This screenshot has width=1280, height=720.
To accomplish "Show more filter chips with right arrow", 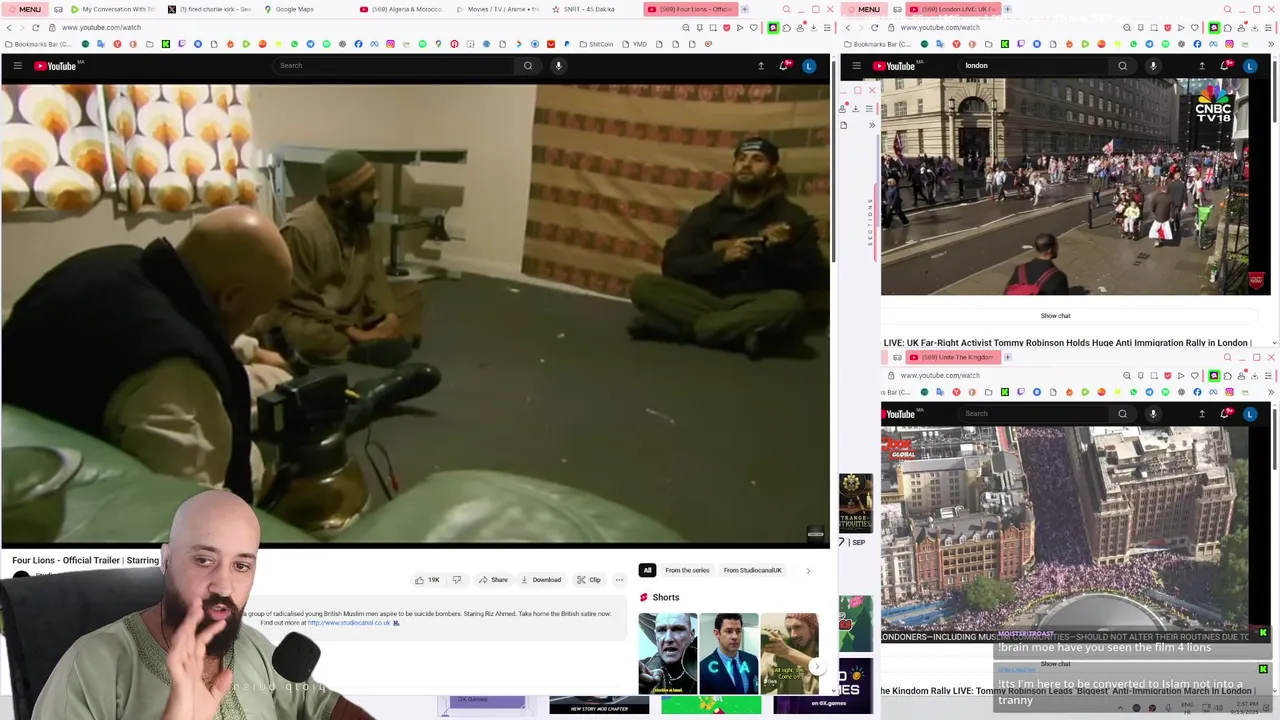I will 808,571.
